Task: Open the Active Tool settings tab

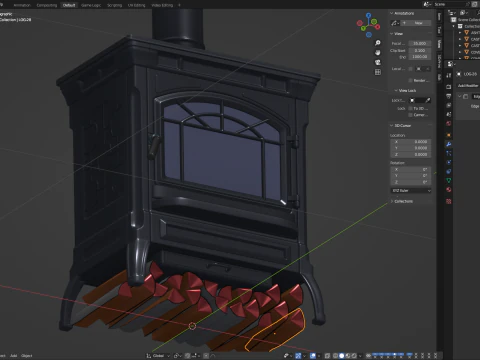Action: click(449, 75)
